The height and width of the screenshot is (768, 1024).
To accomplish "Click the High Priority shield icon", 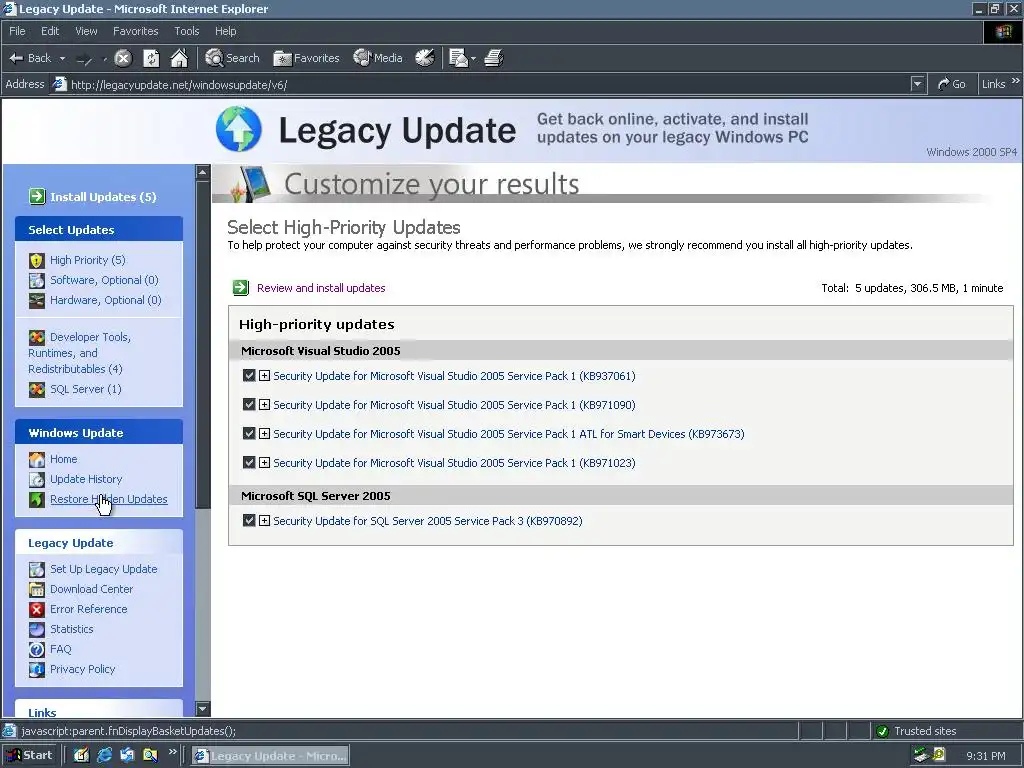I will [x=37, y=261].
